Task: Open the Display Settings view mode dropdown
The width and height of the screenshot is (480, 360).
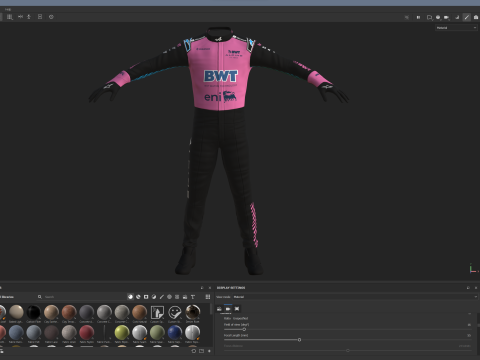Action: [x=355, y=297]
